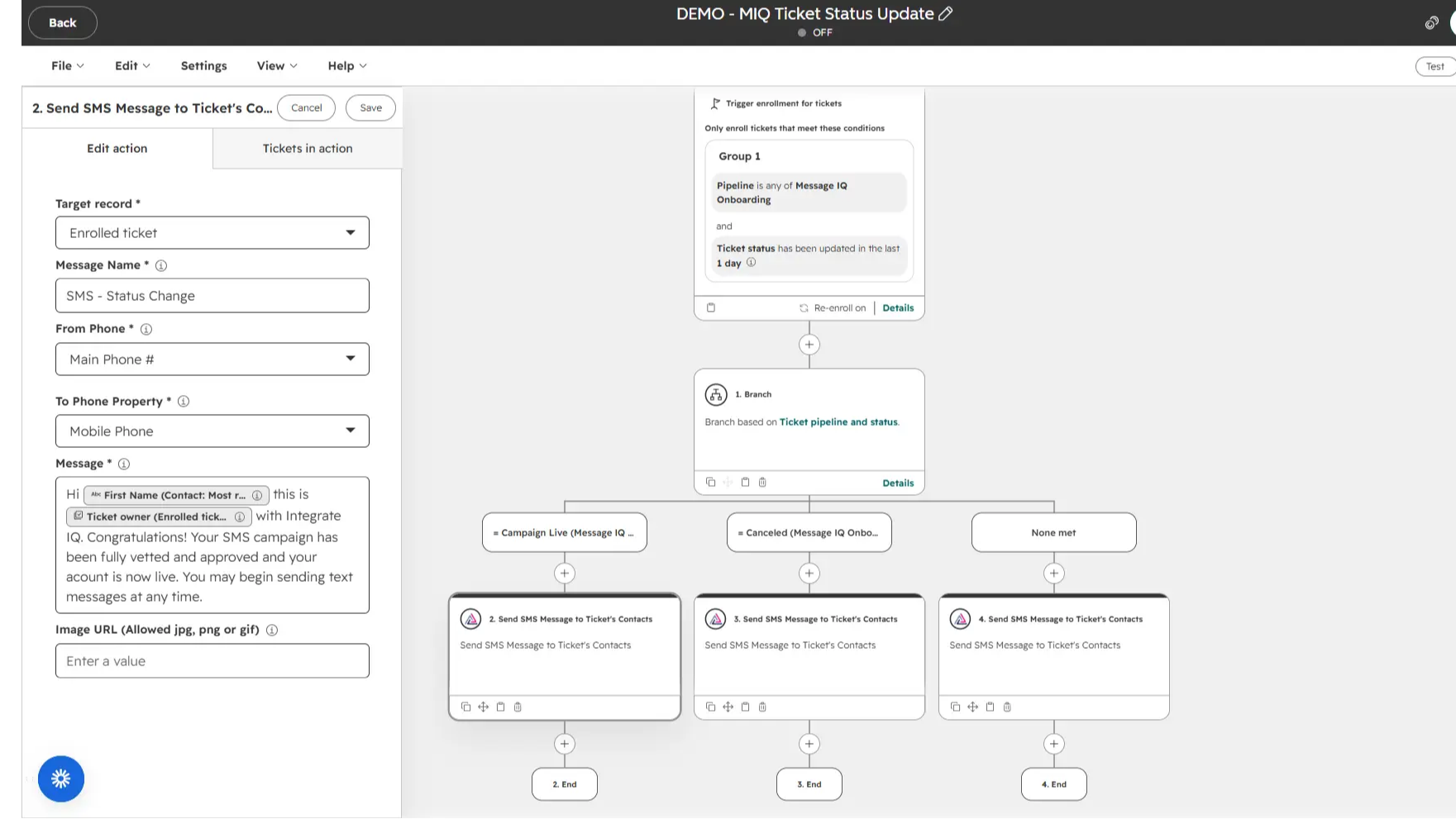Viewport: 1456px width, 819px height.
Task: Open the blue floating help widget
Action: 61,779
